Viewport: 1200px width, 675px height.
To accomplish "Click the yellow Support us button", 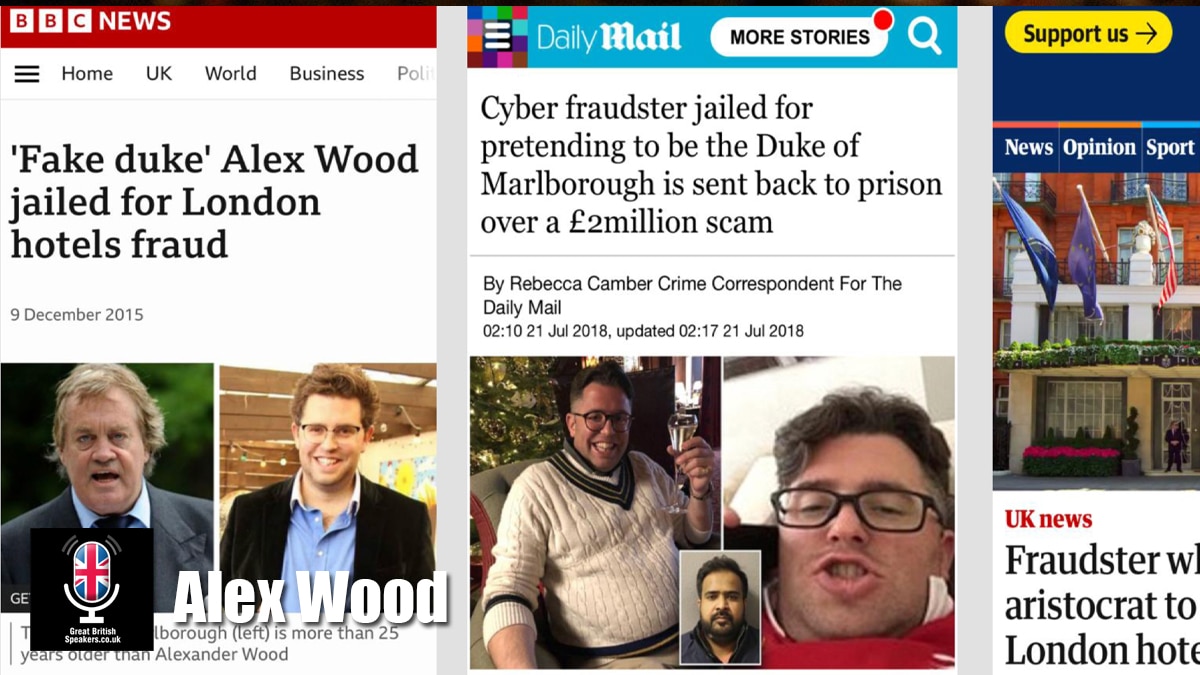I will (x=1088, y=33).
